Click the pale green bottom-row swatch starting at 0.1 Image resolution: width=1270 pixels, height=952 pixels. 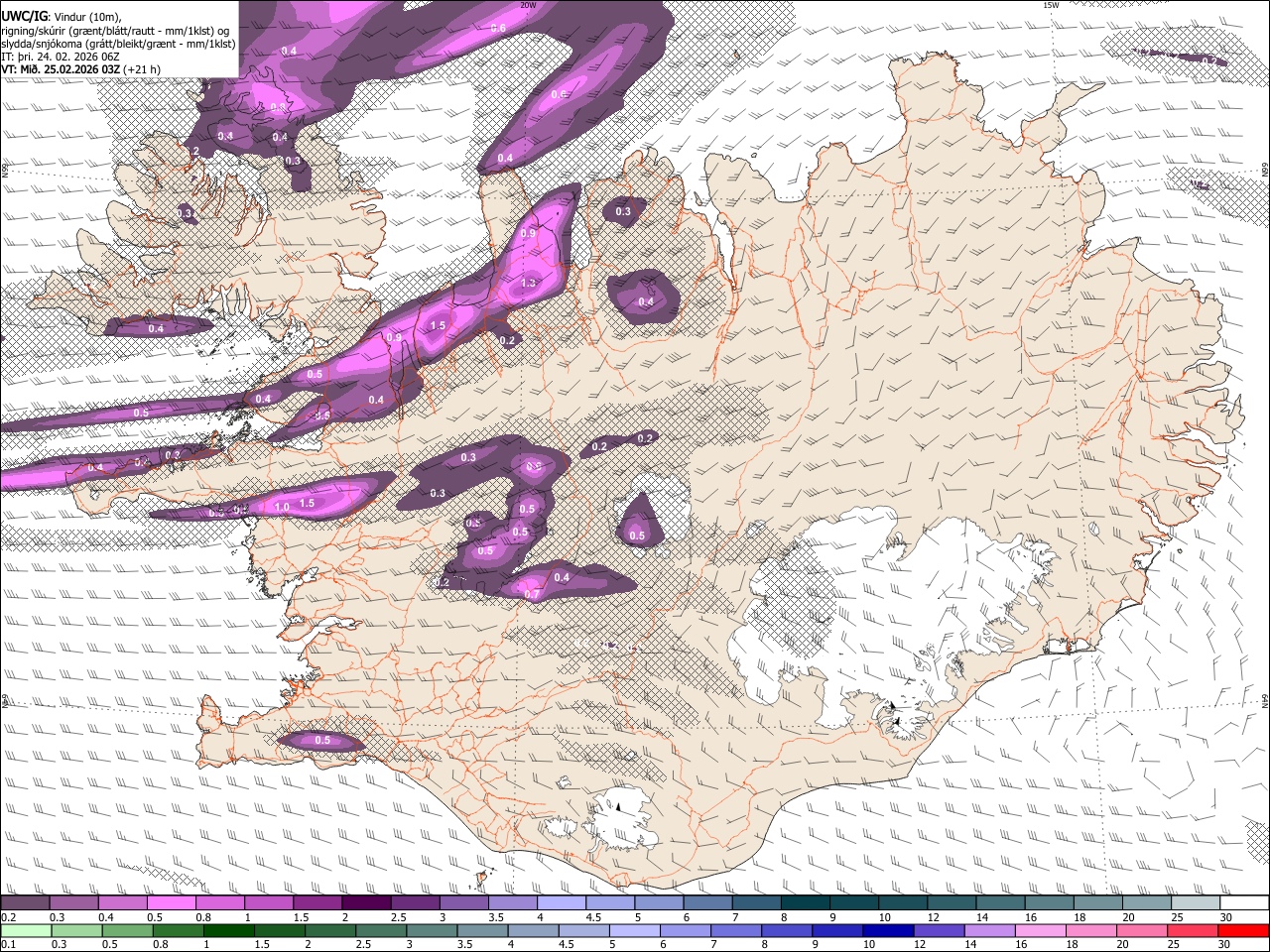24,930
